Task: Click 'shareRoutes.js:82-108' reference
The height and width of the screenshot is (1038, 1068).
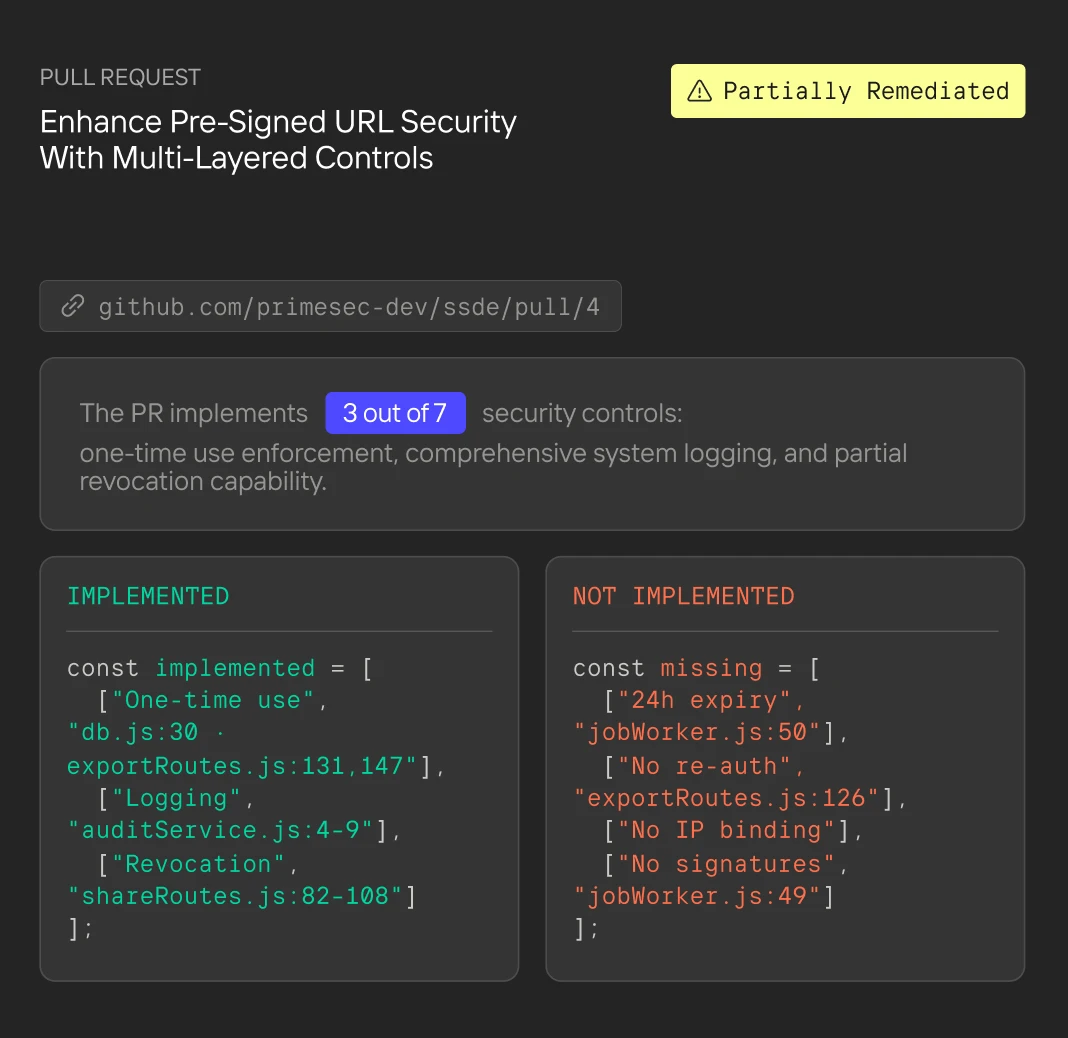Action: tap(241, 896)
